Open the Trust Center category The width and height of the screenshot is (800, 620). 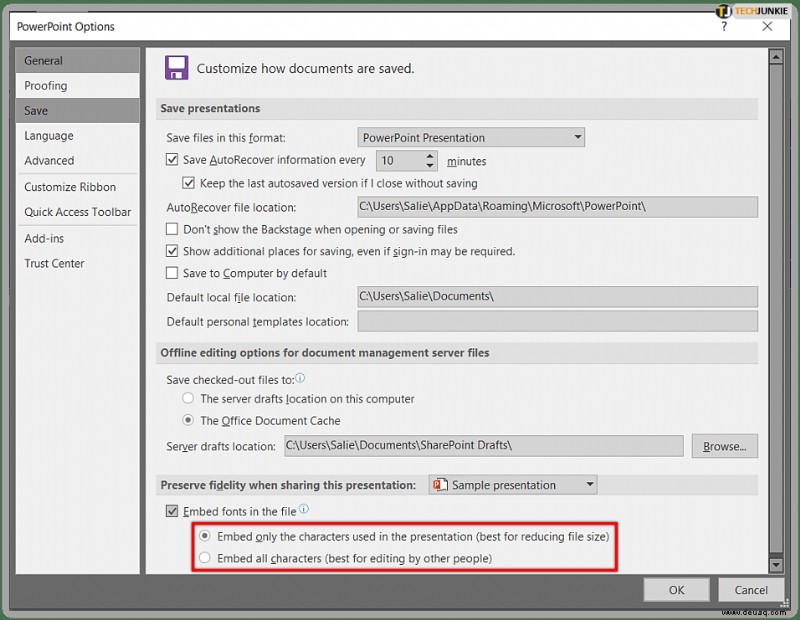tap(78, 263)
